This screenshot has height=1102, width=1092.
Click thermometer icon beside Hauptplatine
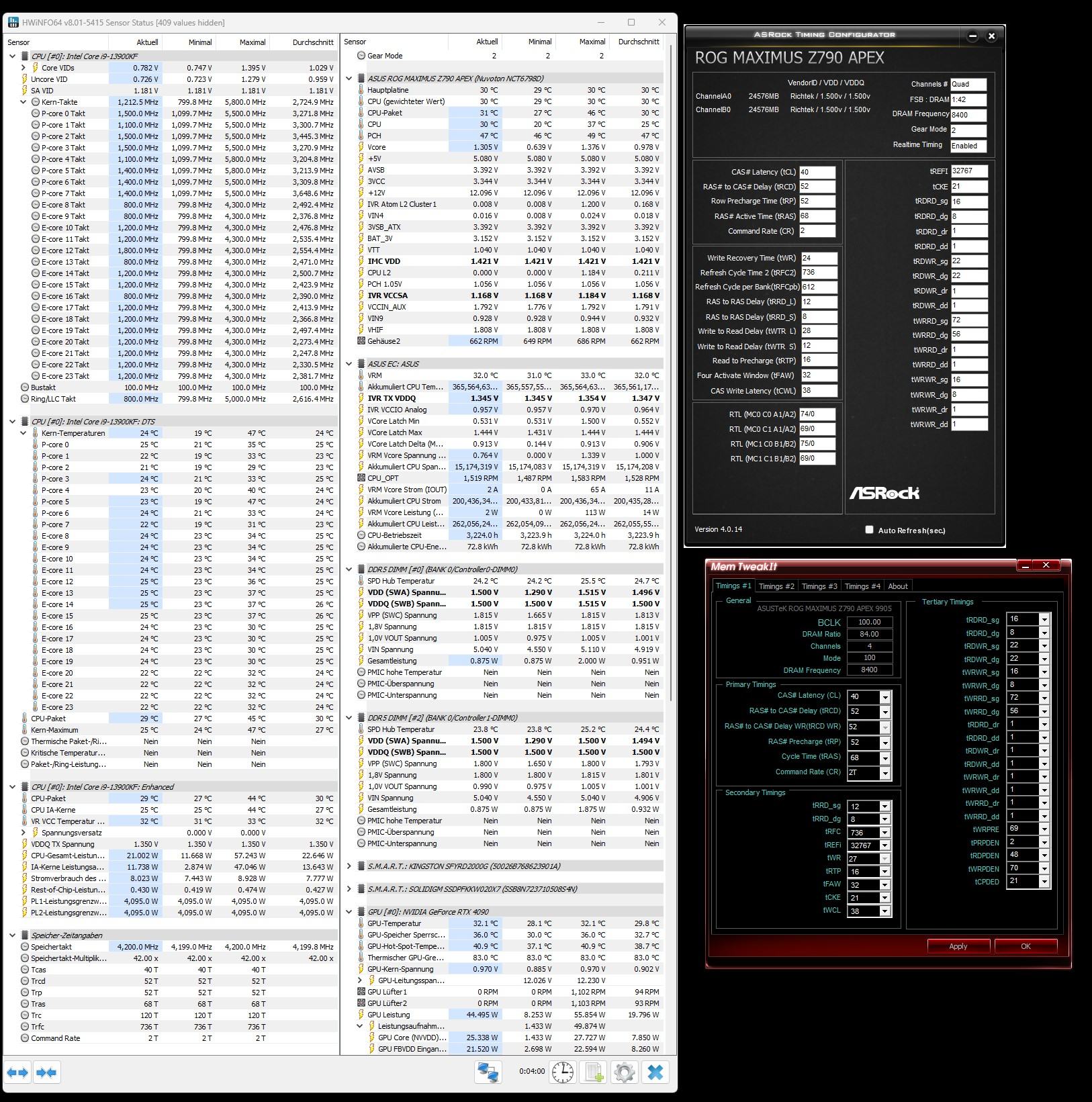click(x=361, y=90)
